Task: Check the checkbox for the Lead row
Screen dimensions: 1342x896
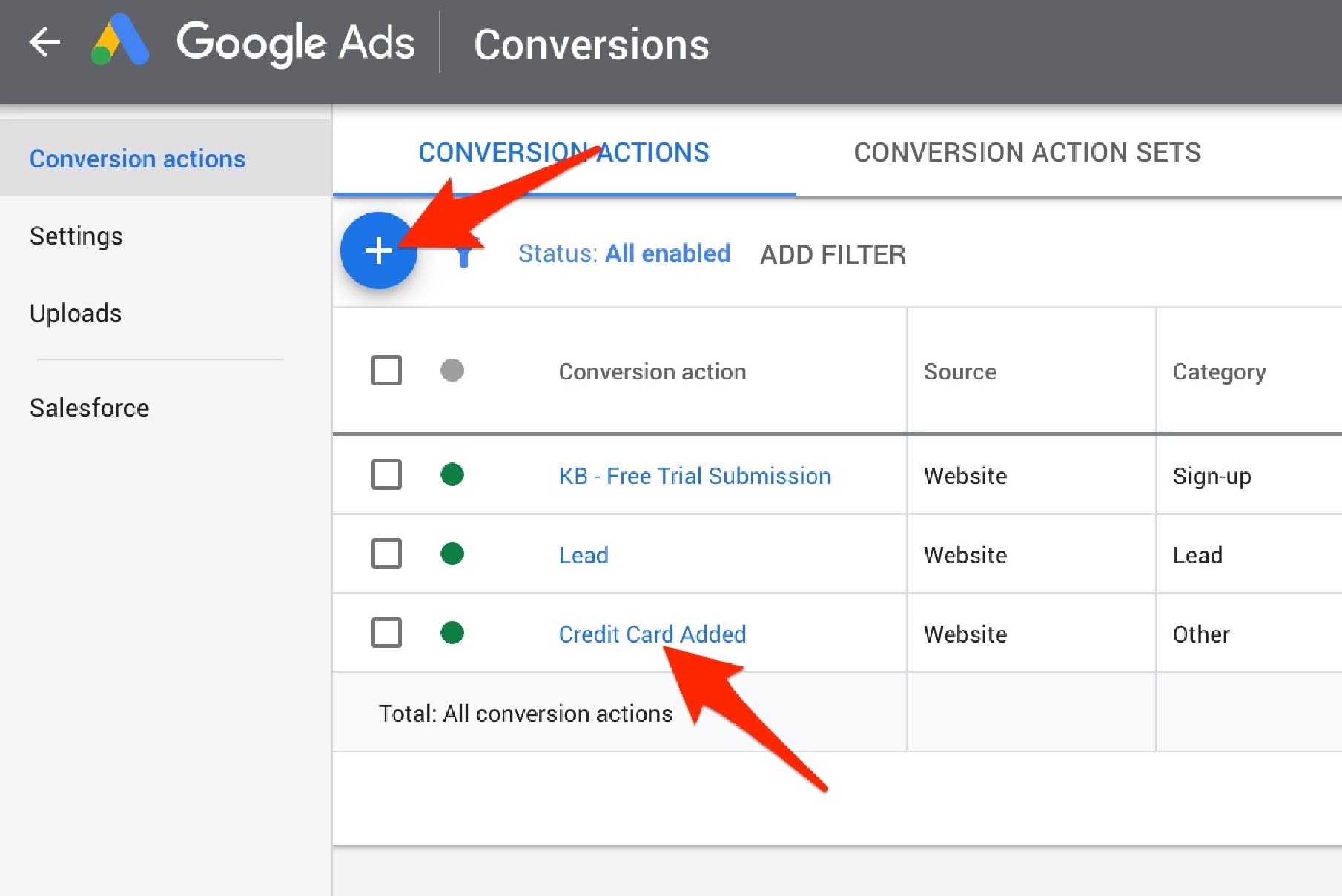Action: click(386, 554)
